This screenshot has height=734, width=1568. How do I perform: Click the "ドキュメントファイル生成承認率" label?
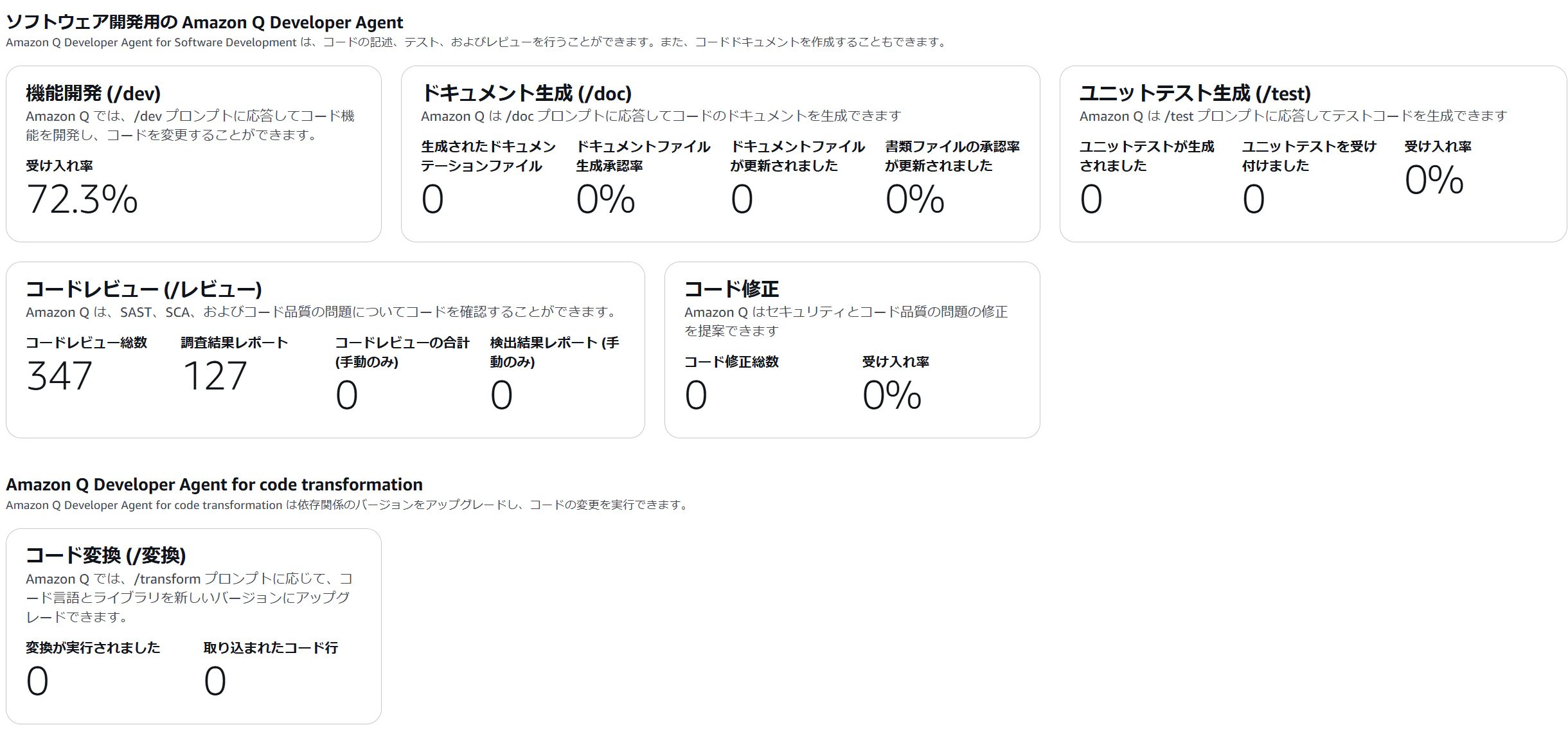point(643,156)
